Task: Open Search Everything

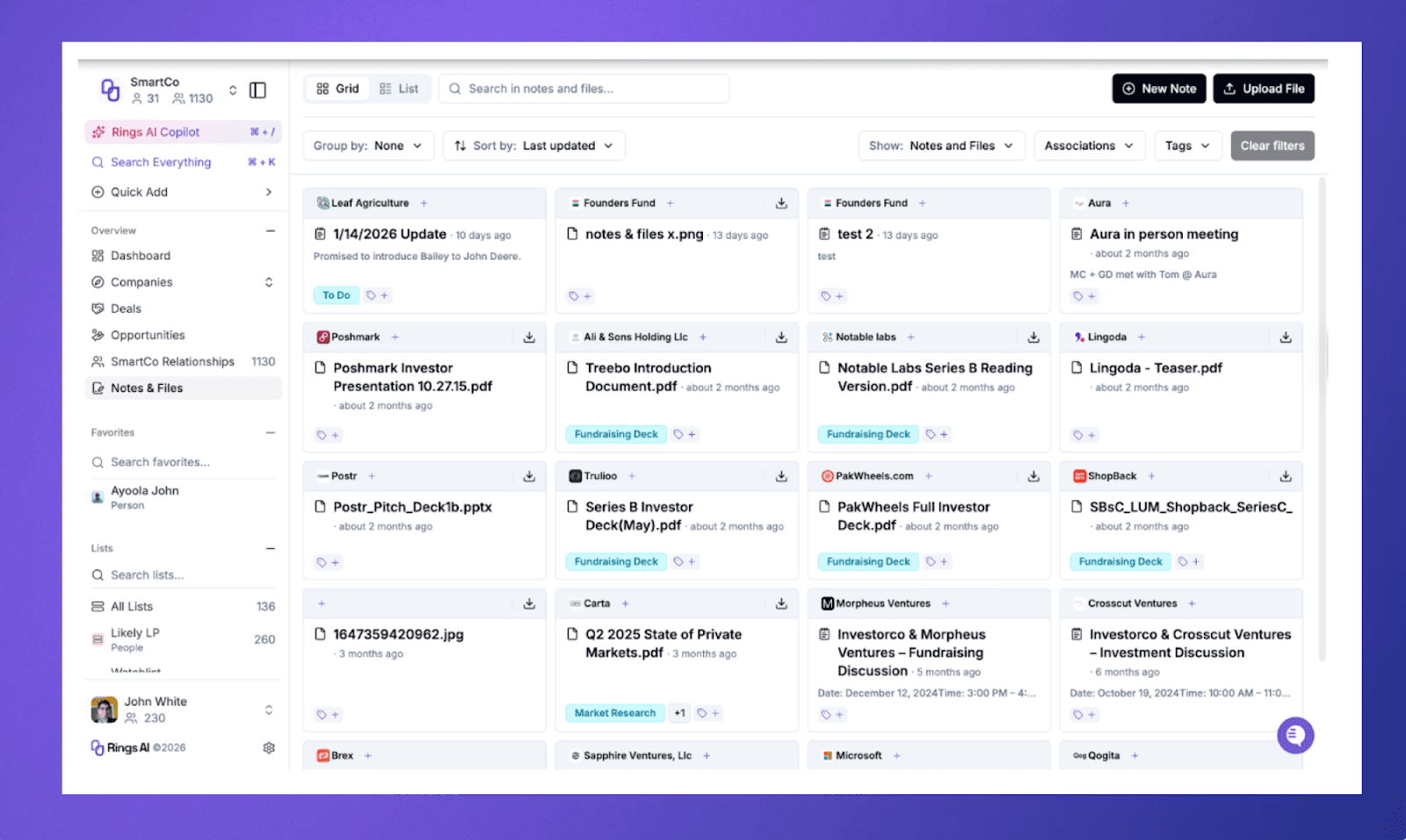Action: [183, 162]
